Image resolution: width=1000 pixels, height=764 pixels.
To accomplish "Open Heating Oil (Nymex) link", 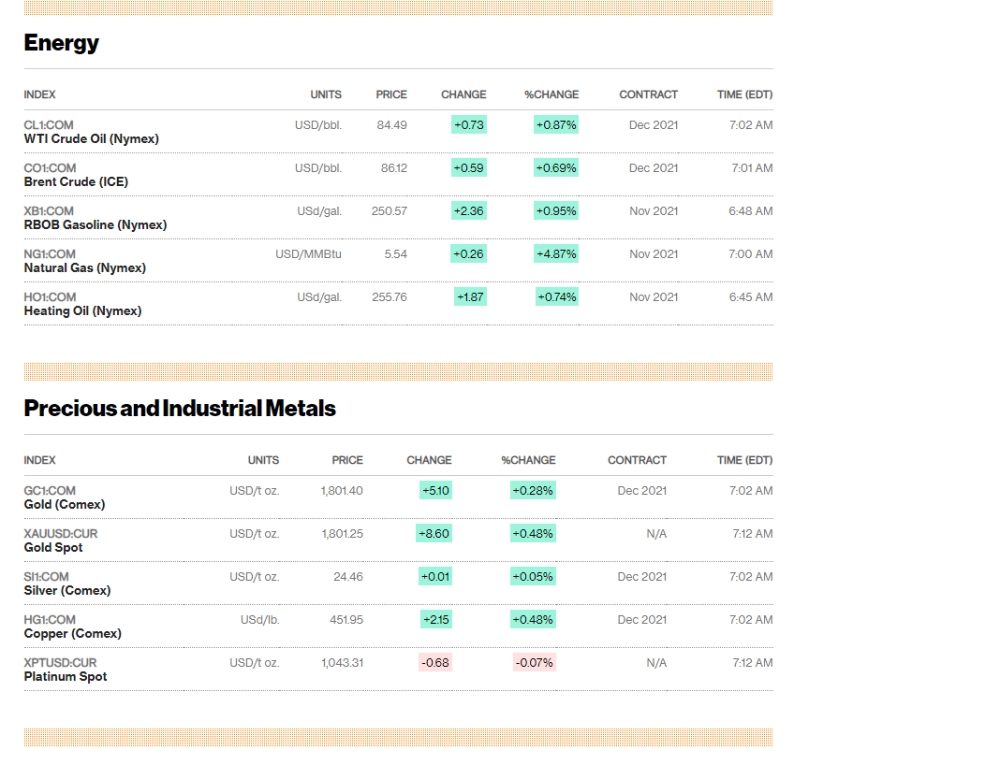I will [83, 311].
